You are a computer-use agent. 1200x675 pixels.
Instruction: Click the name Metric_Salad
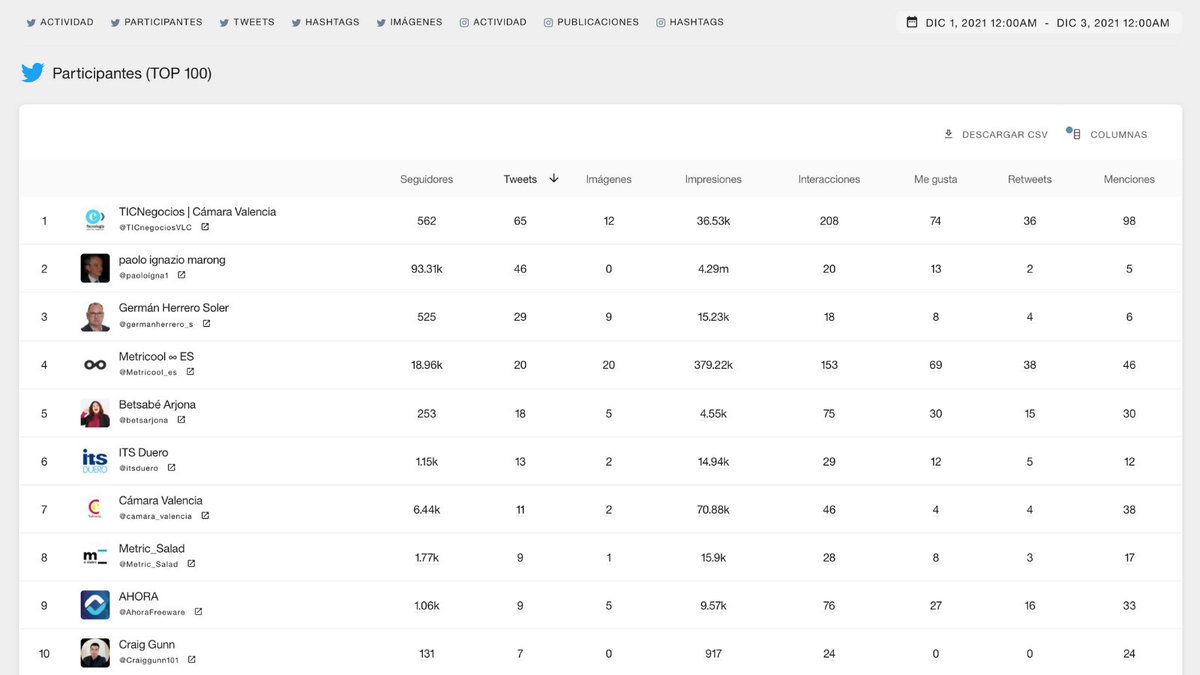[x=152, y=549]
